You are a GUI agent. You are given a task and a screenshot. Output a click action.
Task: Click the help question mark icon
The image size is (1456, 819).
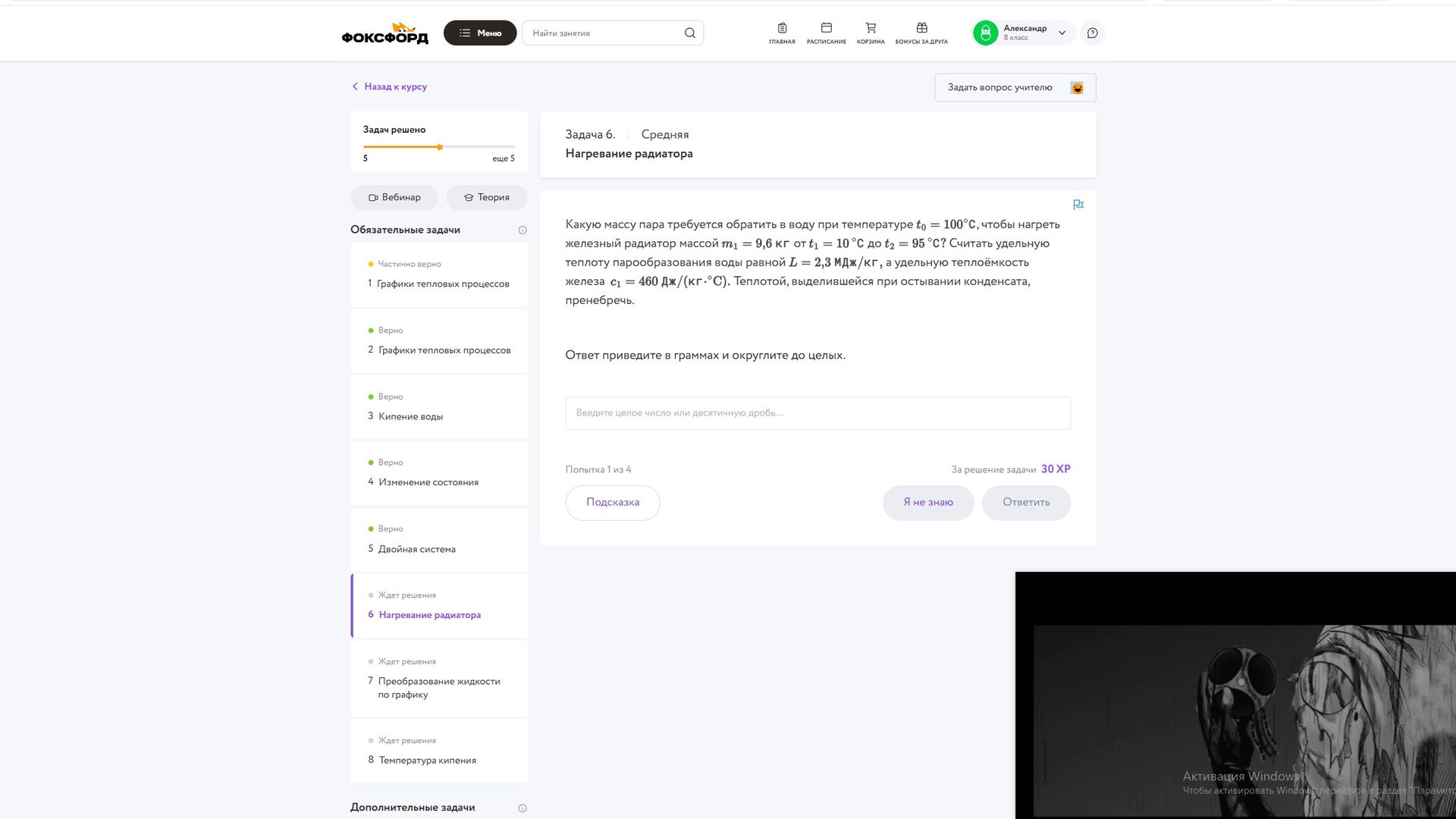pyautogui.click(x=1092, y=33)
